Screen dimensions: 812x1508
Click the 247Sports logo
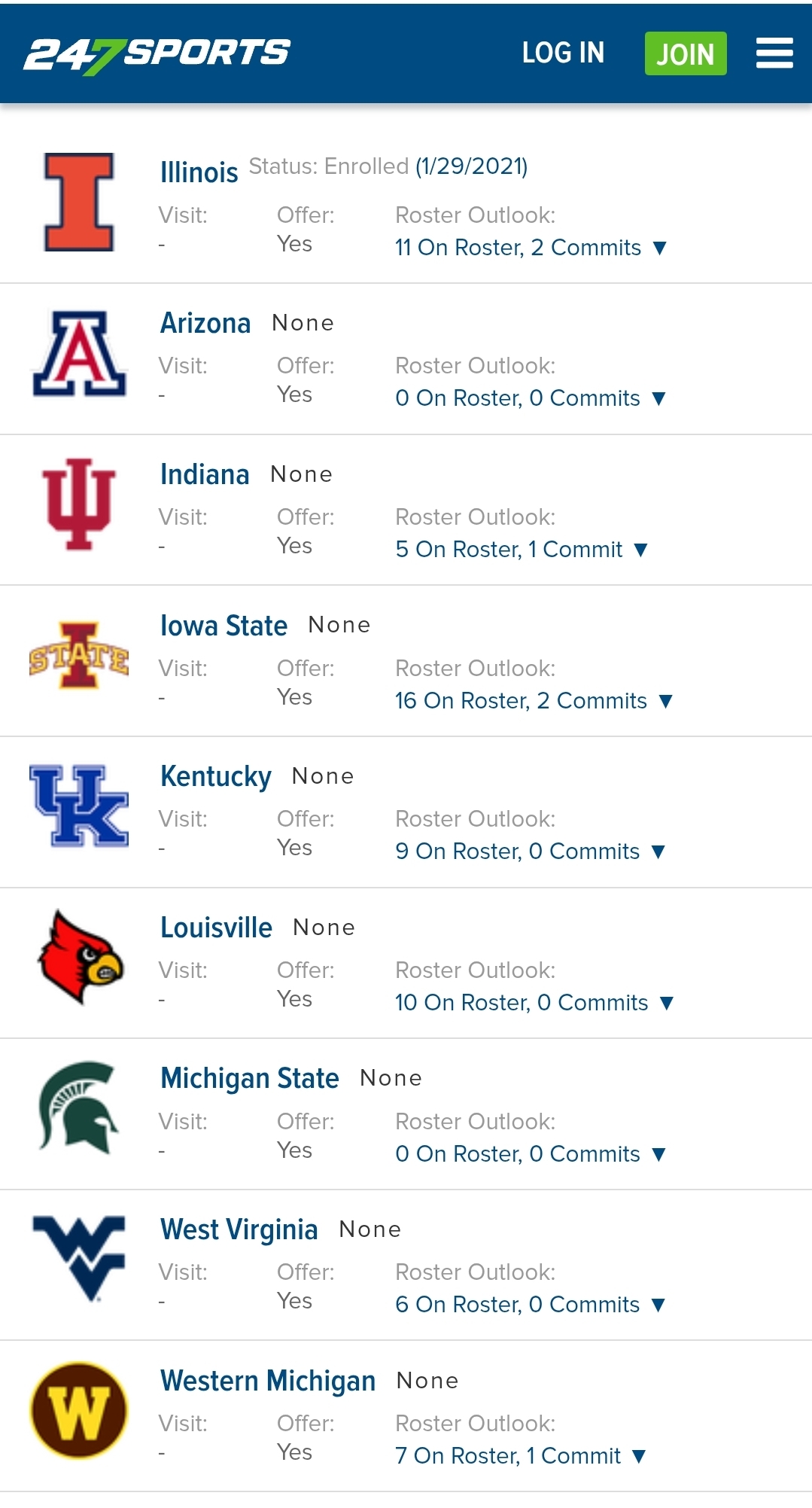(157, 55)
